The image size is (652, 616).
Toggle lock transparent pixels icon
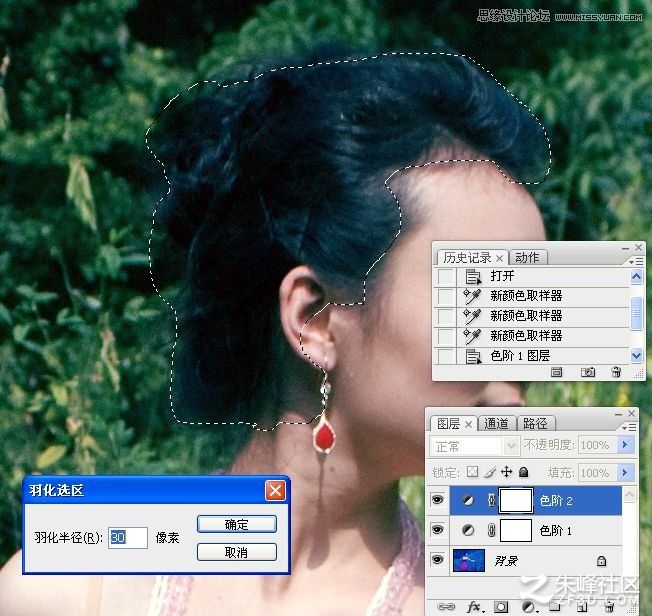pos(472,472)
